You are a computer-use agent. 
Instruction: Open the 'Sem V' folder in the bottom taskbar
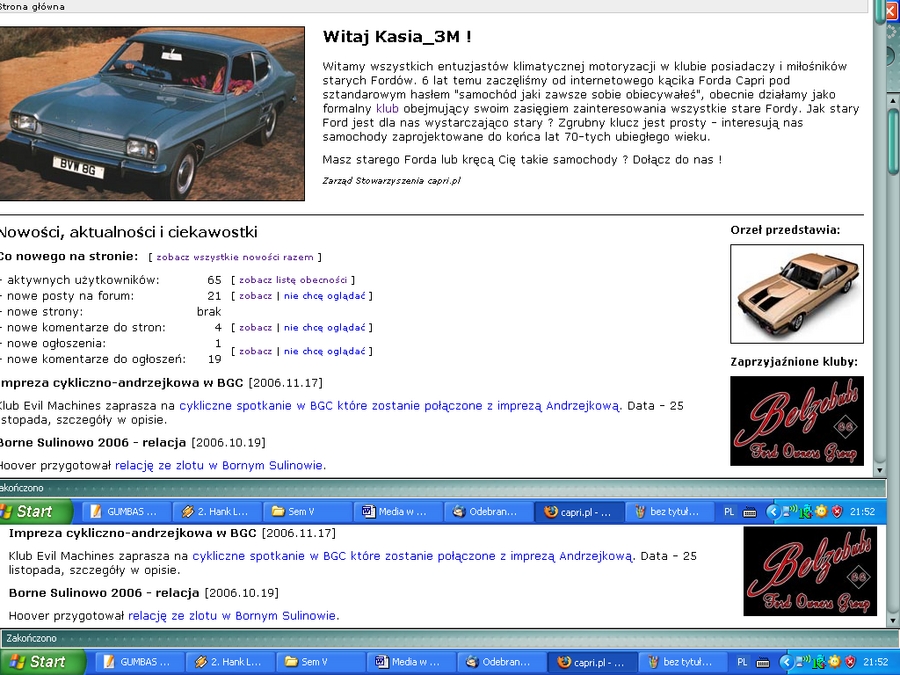point(321,662)
